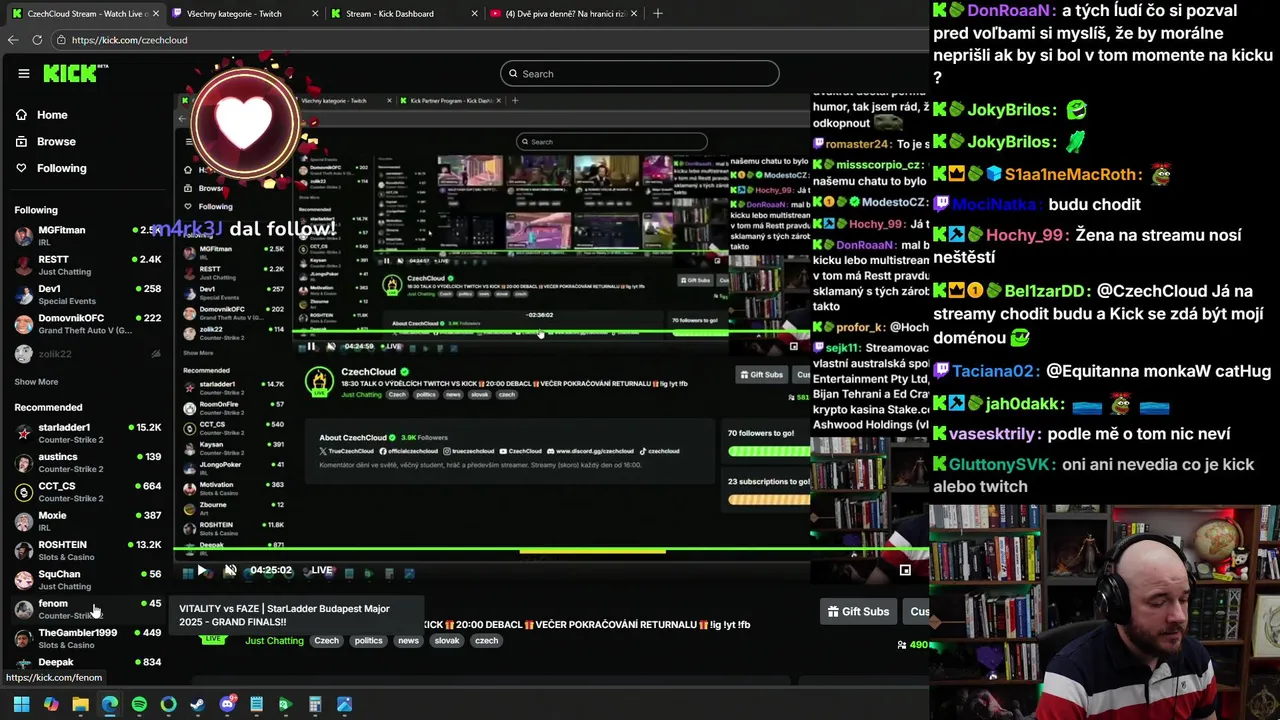Screen dimensions: 1280x720
Task: Click Bel1zarDD username in chat overlay
Action: click(x=1044, y=291)
